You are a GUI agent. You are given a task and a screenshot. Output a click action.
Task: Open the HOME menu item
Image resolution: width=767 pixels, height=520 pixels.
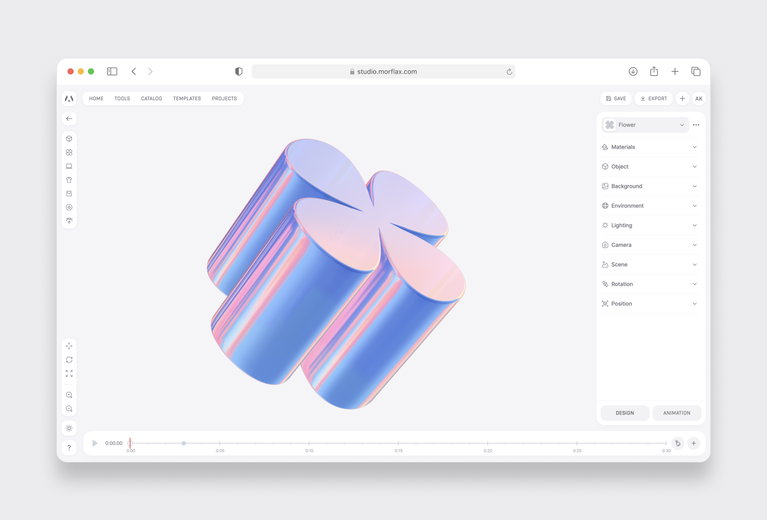coord(96,98)
